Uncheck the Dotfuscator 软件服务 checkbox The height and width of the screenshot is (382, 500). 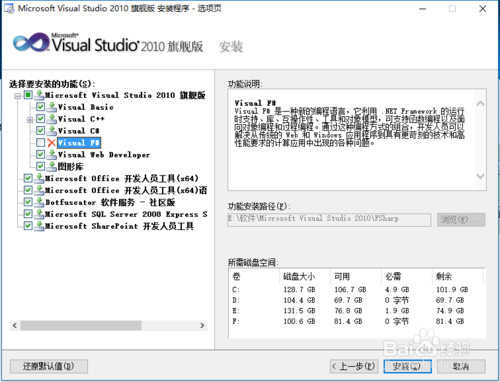[28, 202]
